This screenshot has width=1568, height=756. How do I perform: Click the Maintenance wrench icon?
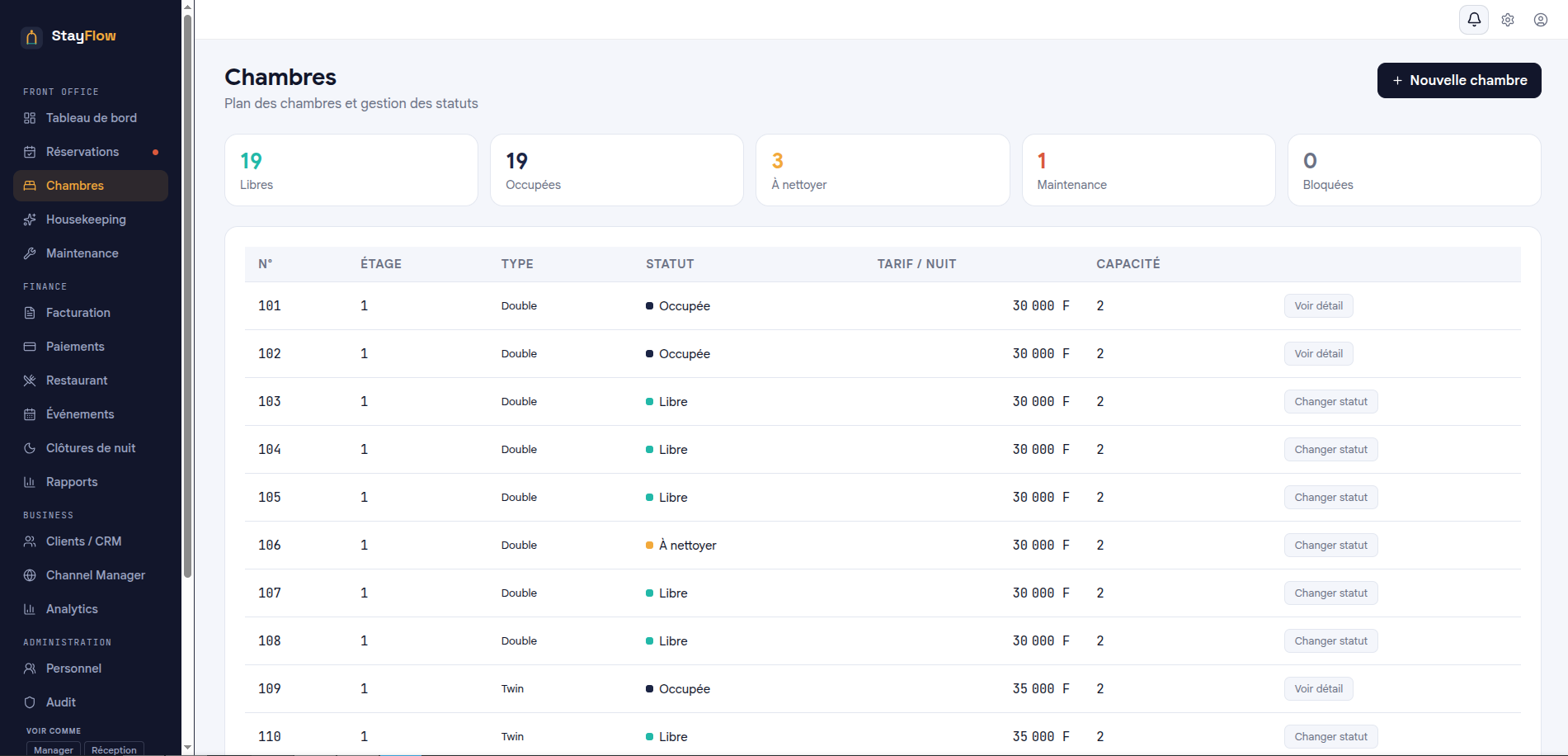tap(30, 253)
